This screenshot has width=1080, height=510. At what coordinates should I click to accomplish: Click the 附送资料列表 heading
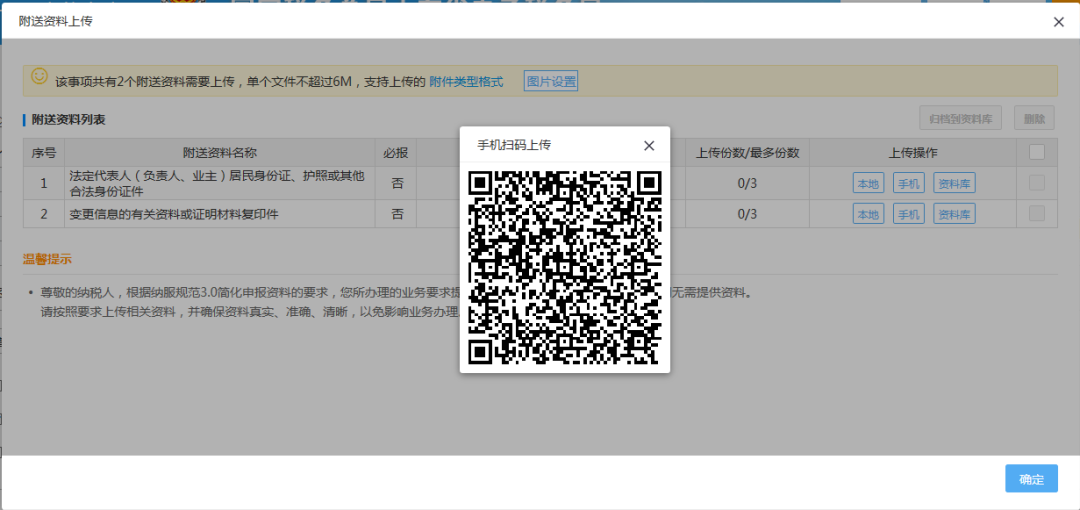pyautogui.click(x=68, y=120)
